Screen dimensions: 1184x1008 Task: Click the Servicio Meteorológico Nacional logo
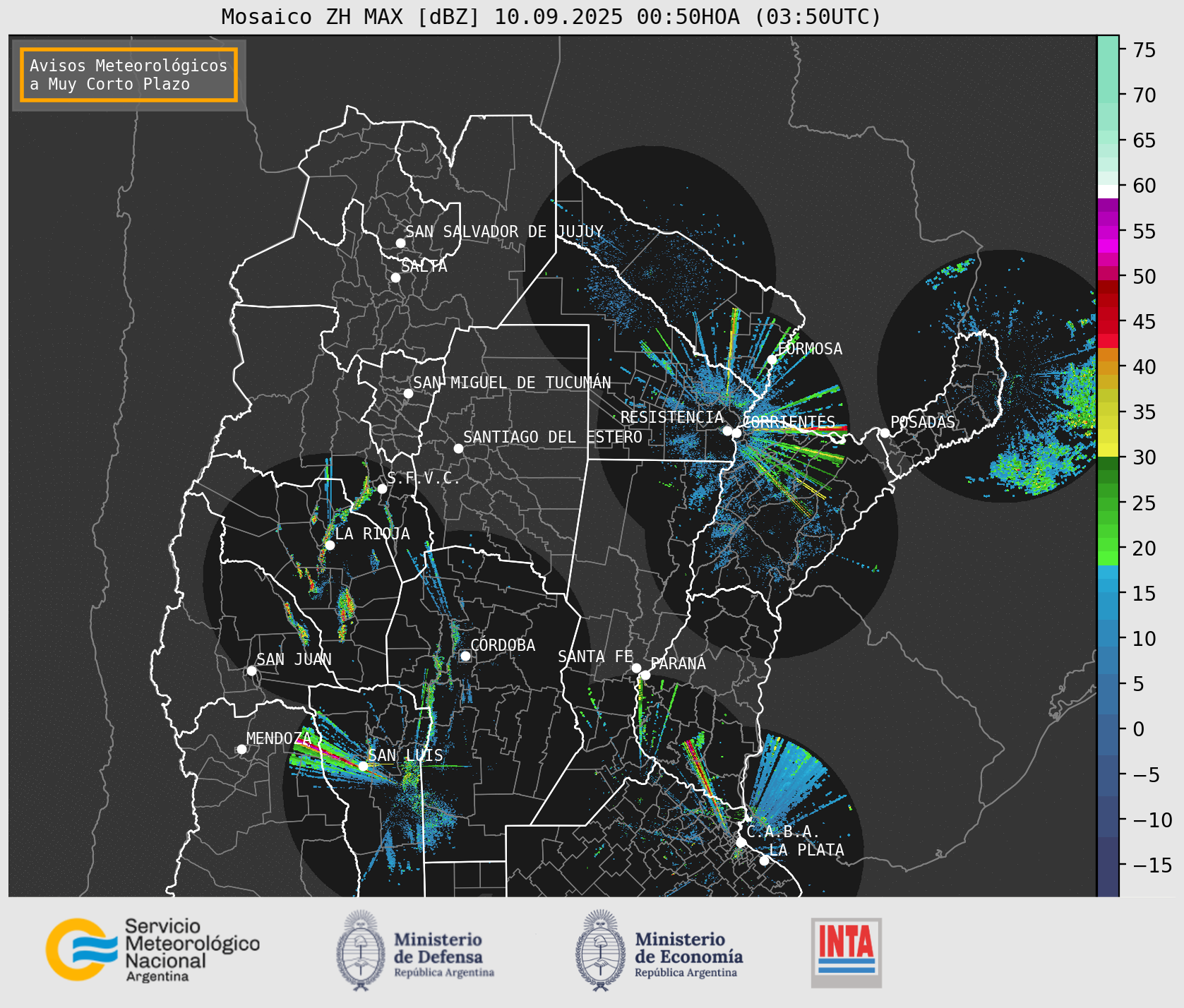point(153,949)
